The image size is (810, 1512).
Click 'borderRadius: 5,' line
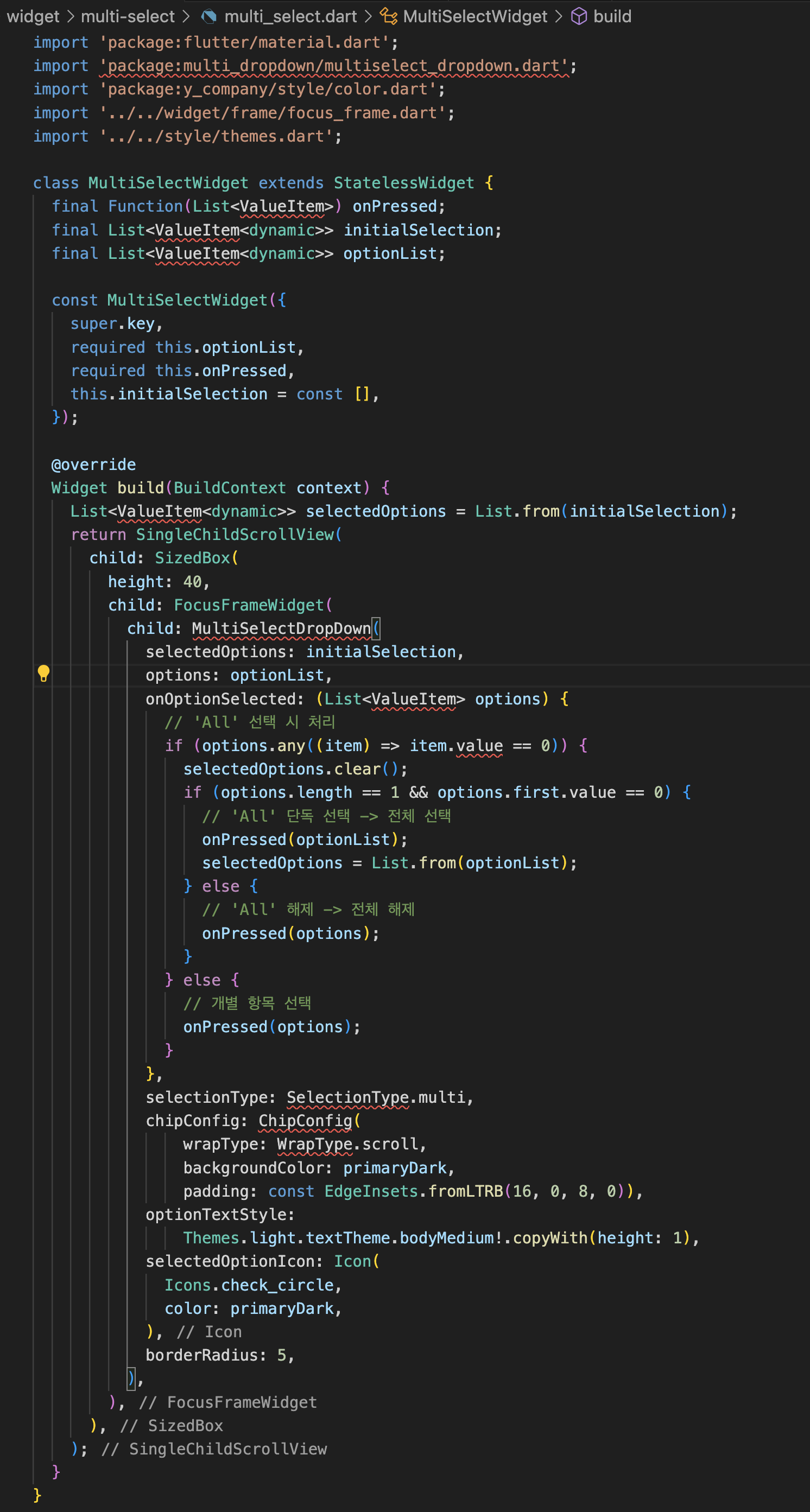tap(220, 1355)
